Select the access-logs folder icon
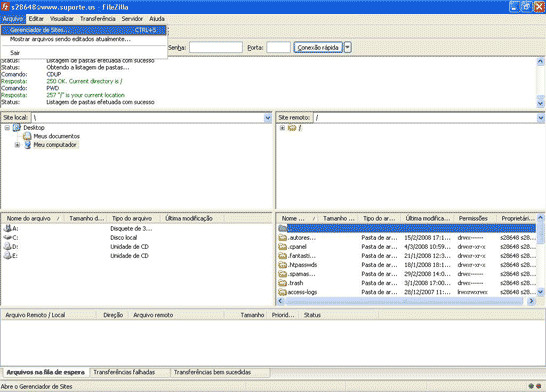The width and height of the screenshot is (546, 392). tap(283, 292)
